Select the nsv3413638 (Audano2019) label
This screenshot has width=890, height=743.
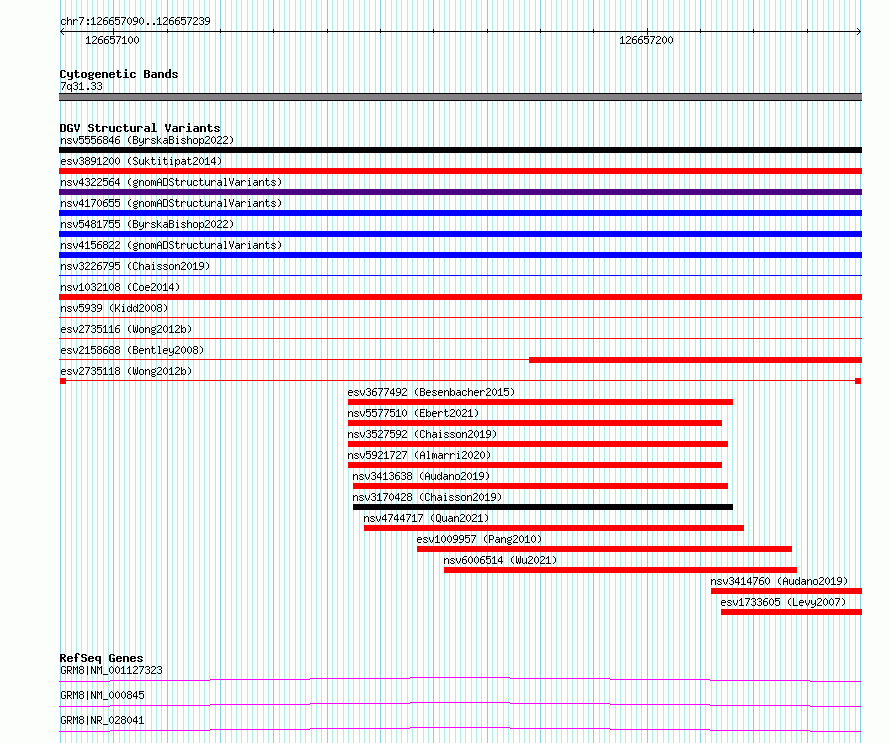tap(421, 476)
